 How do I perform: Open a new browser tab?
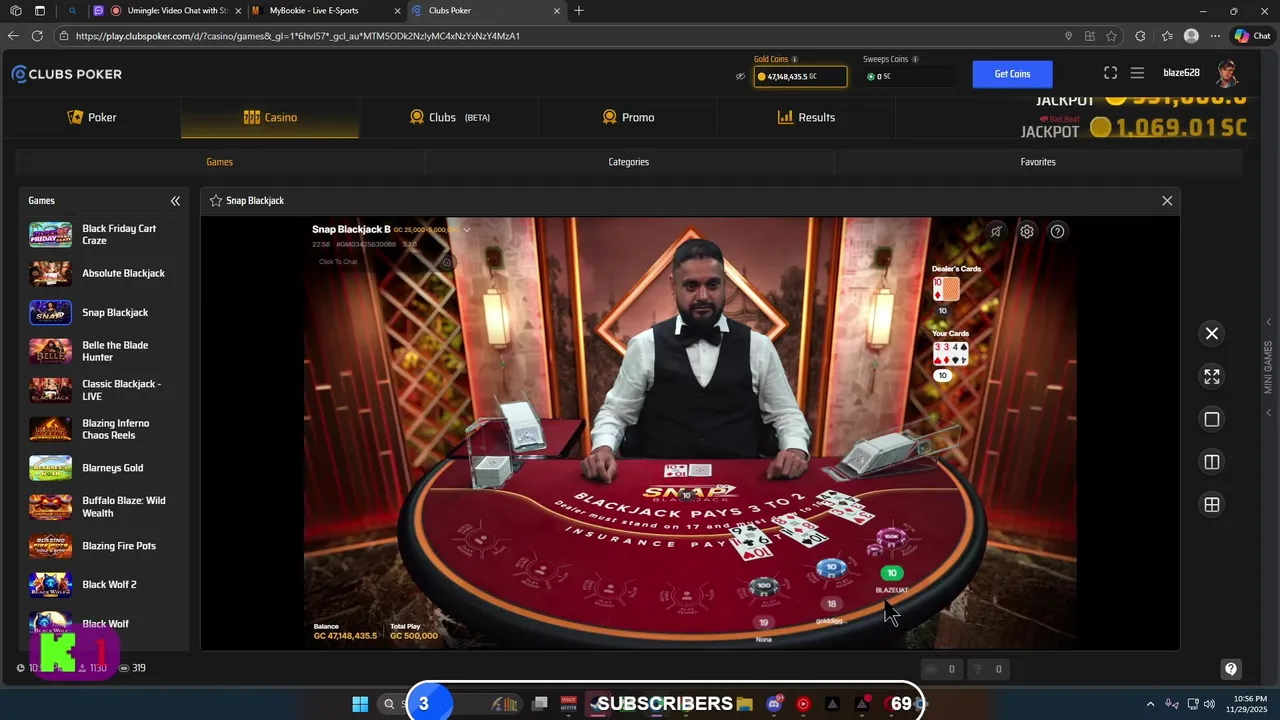click(578, 11)
